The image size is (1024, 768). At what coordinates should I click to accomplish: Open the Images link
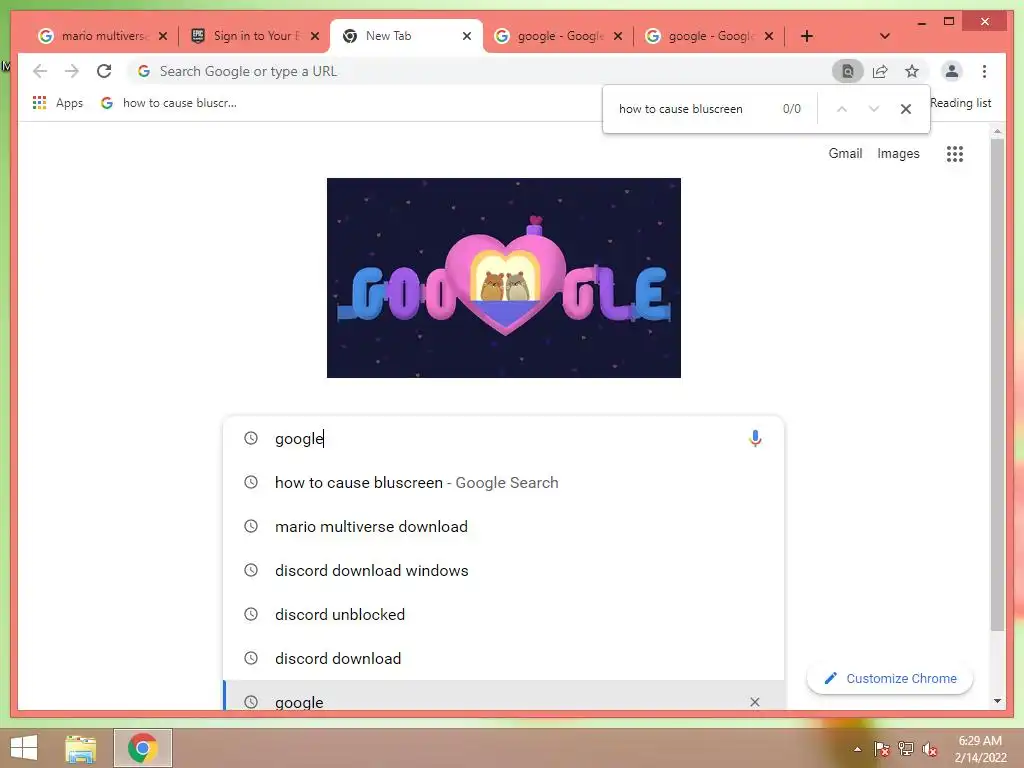coord(898,153)
